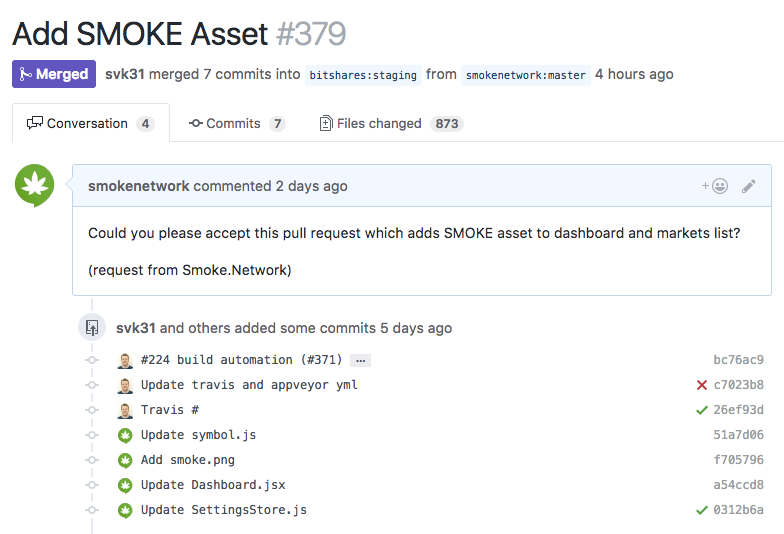This screenshot has width=784, height=534.
Task: Open commit hash bc76ac9
Action: click(x=738, y=360)
